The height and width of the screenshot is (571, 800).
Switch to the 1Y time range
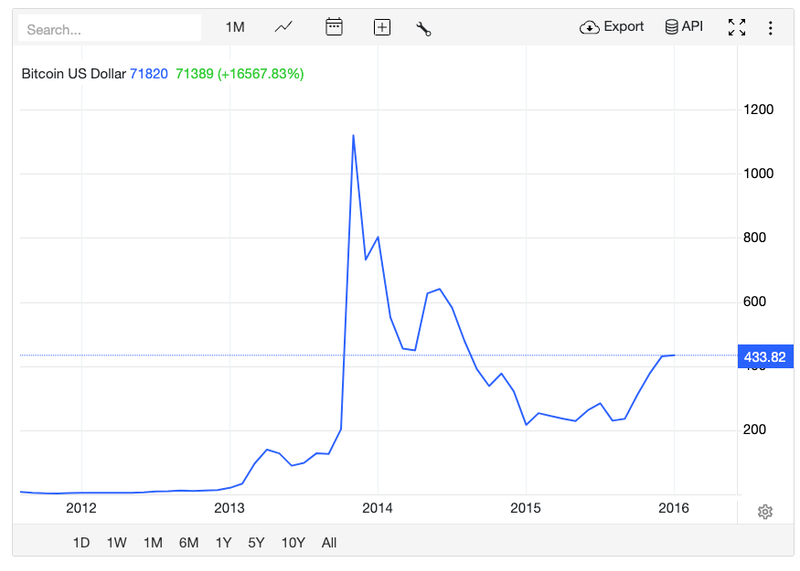pos(223,543)
